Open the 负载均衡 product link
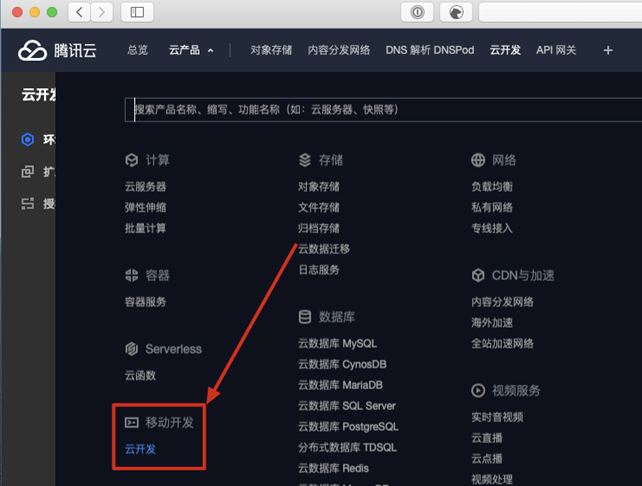 click(492, 187)
